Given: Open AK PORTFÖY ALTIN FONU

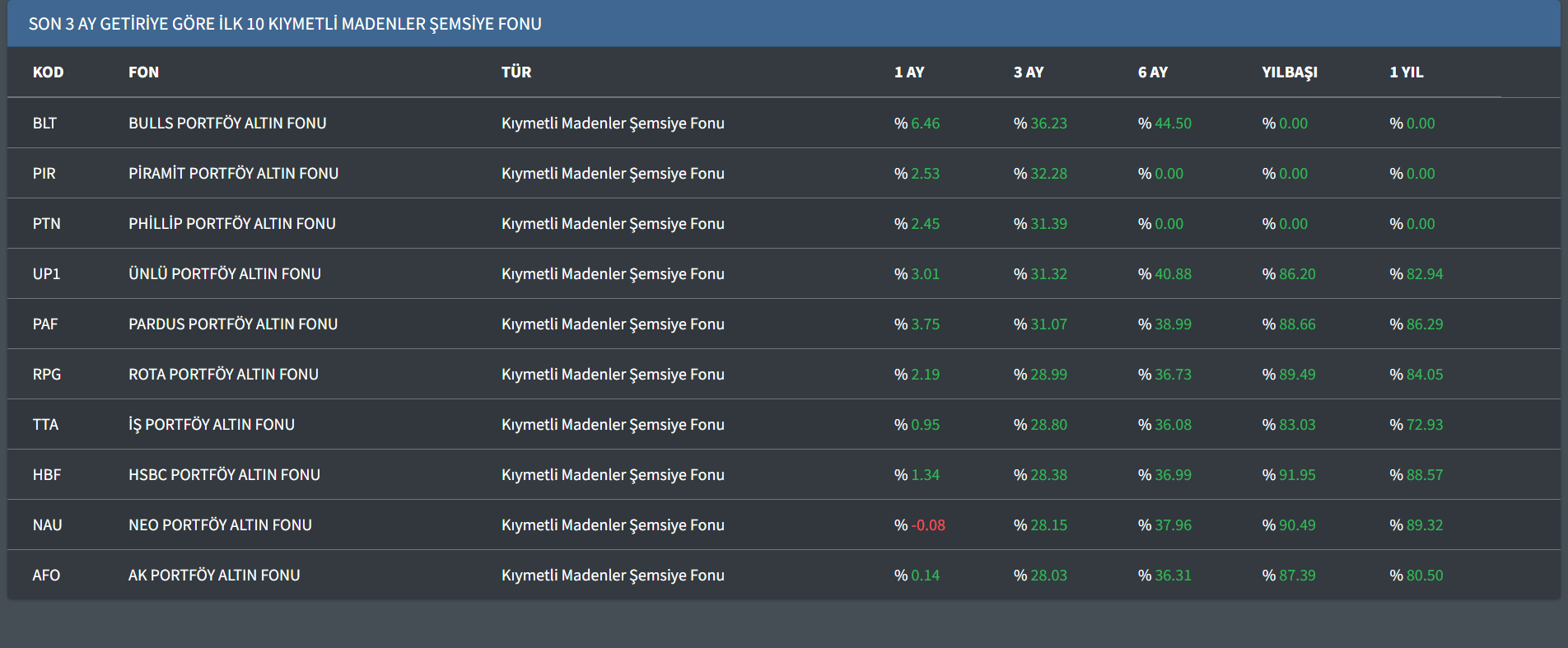Looking at the screenshot, I should pos(214,576).
